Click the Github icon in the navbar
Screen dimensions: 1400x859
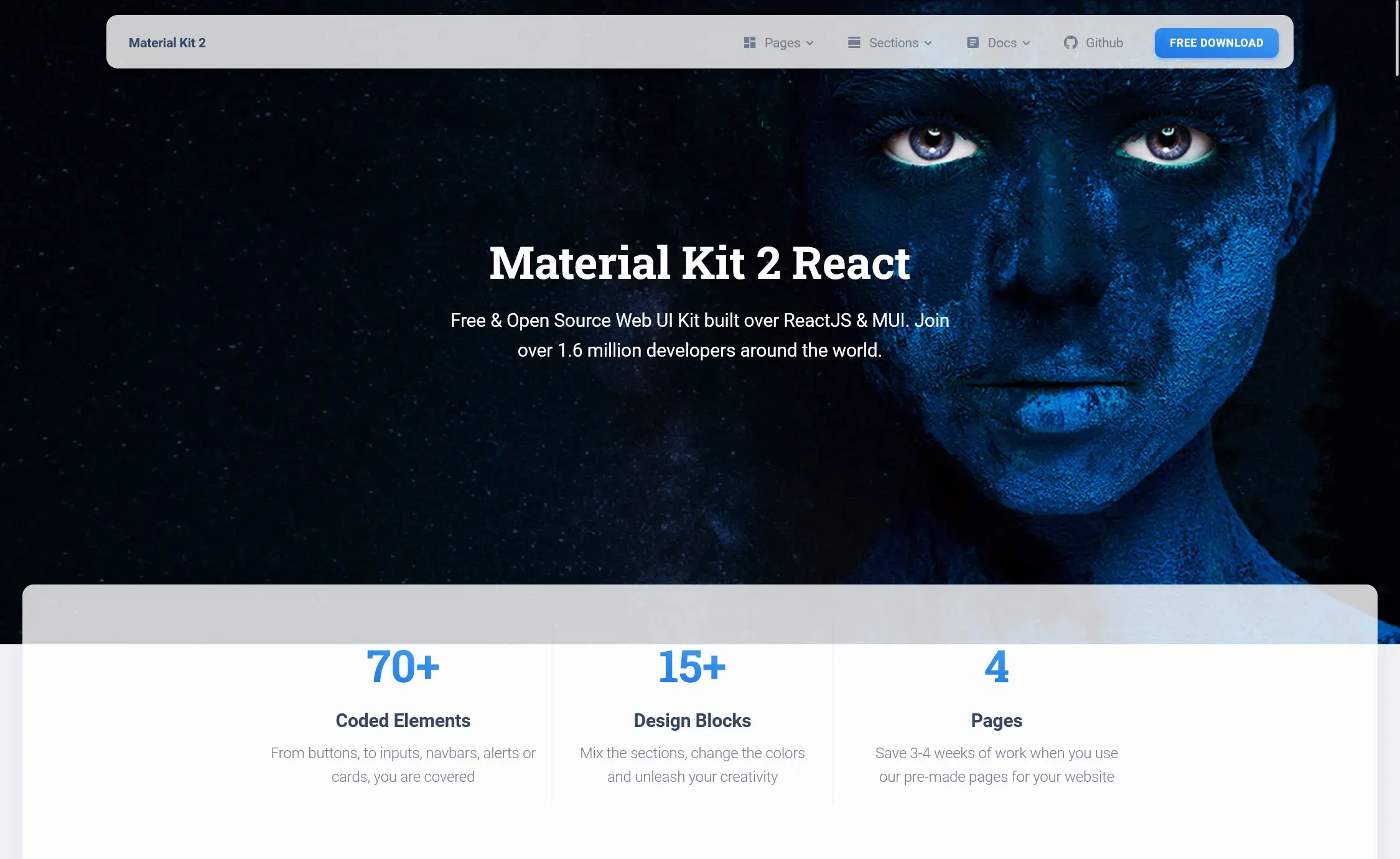1070,42
